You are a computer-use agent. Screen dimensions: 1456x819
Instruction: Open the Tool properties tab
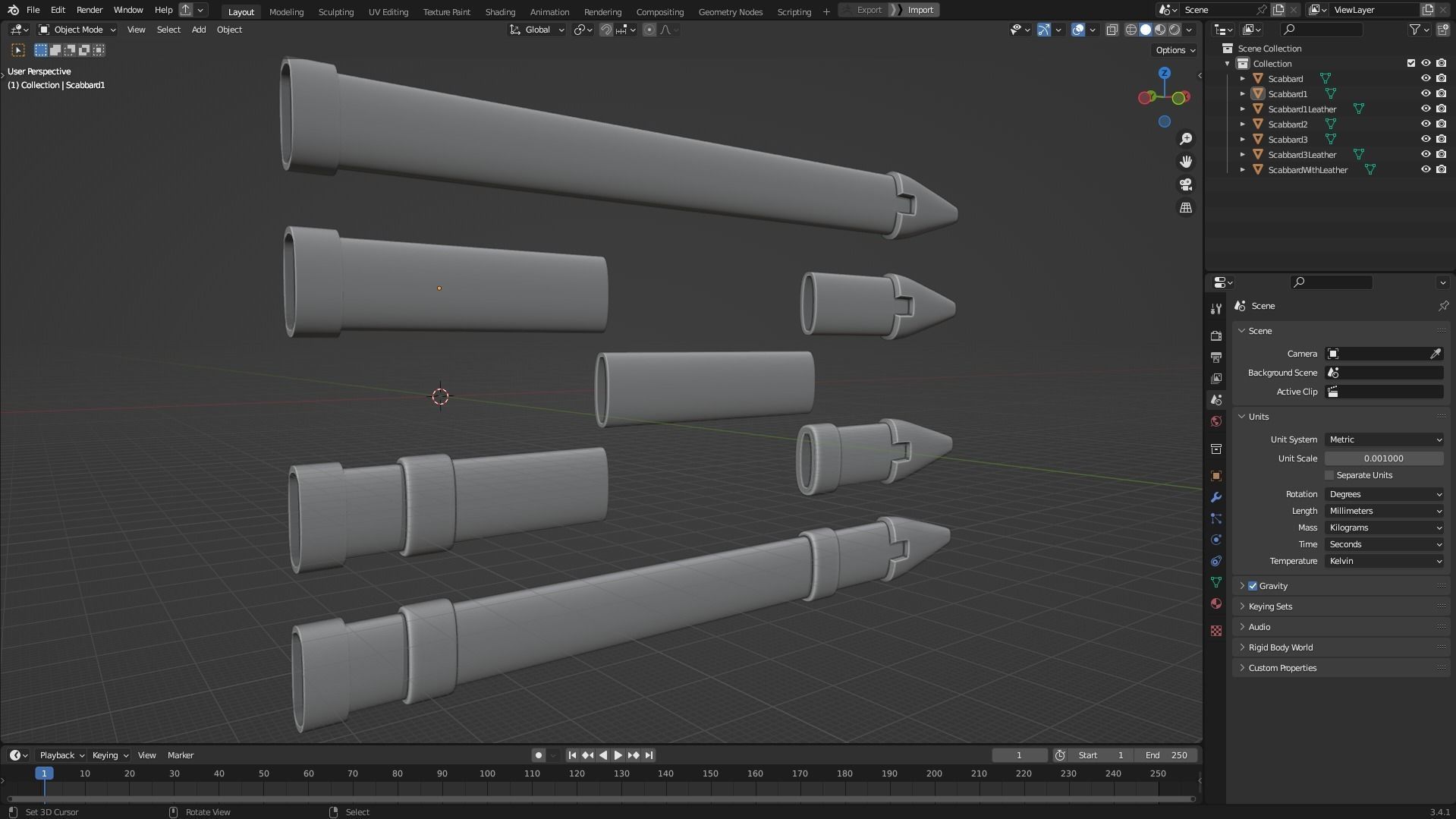click(1216, 308)
